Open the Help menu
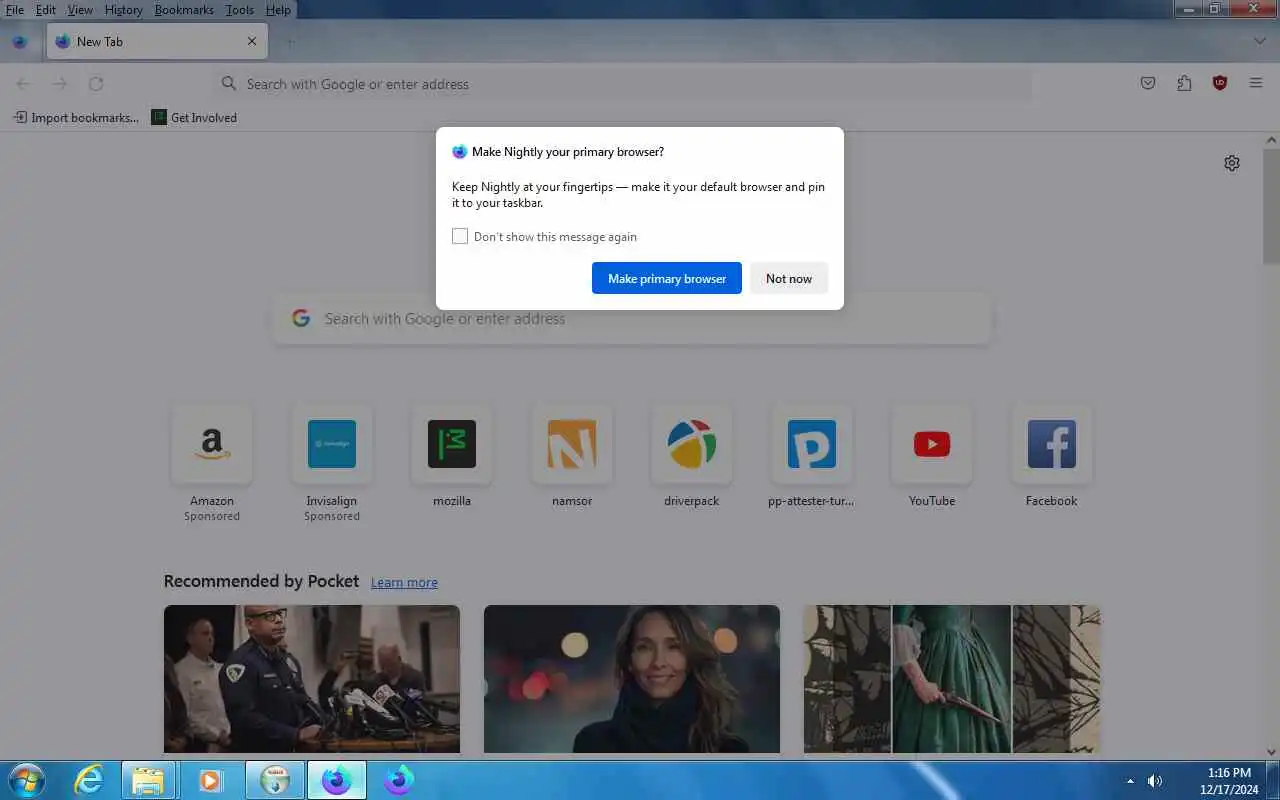The image size is (1280, 800). point(278,10)
